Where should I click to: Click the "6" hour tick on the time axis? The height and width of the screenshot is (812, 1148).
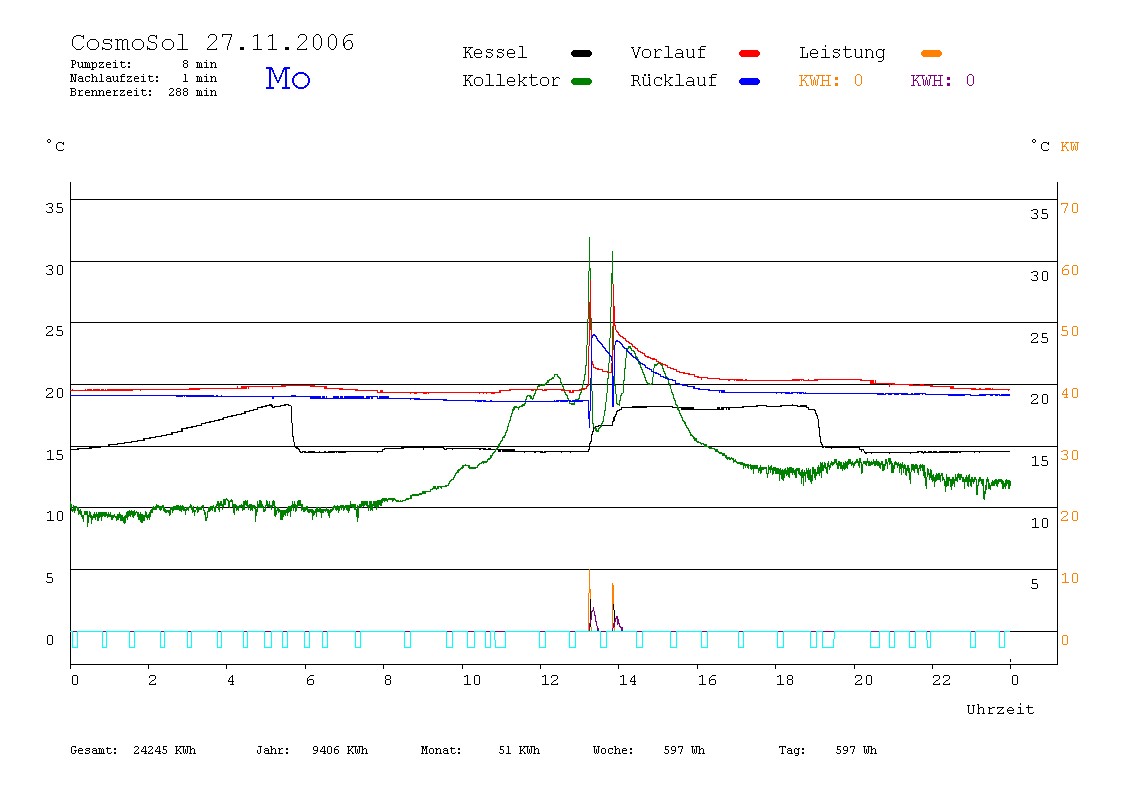coord(310,680)
